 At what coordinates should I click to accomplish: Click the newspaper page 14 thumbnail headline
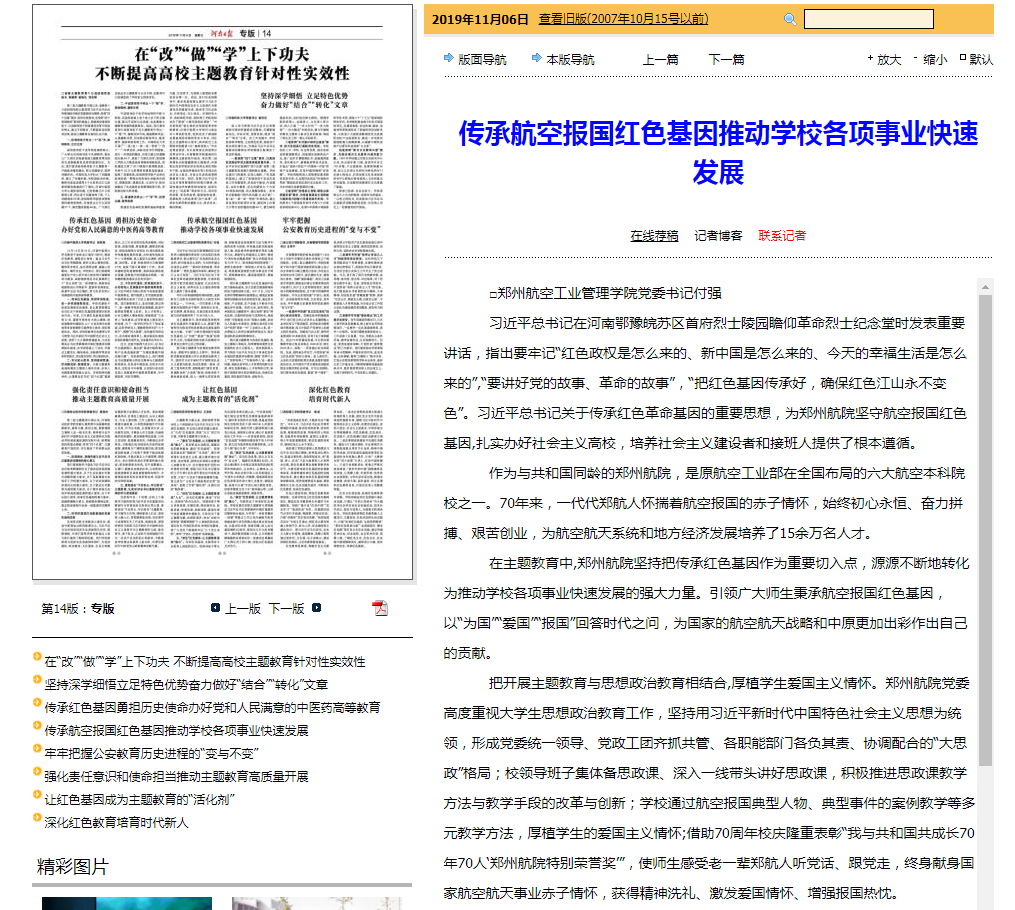pos(222,63)
